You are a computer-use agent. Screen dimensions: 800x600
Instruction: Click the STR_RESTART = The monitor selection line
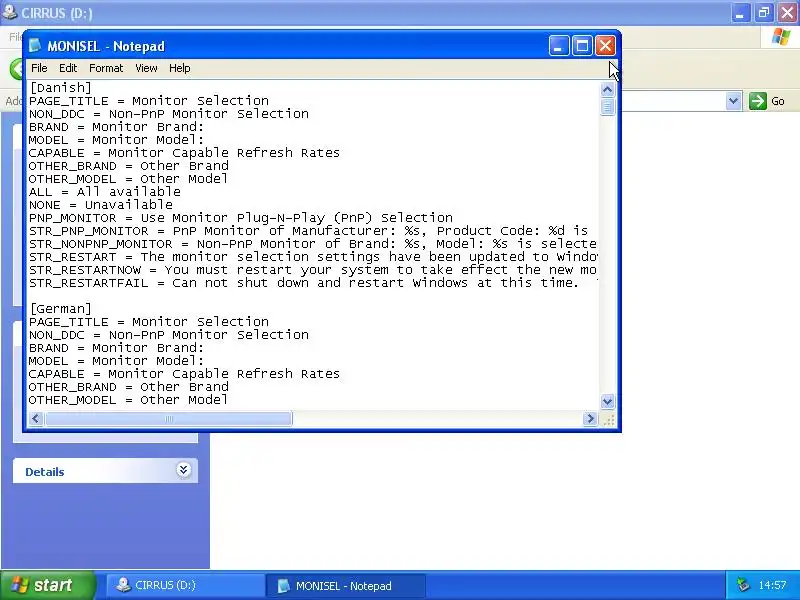coord(313,257)
